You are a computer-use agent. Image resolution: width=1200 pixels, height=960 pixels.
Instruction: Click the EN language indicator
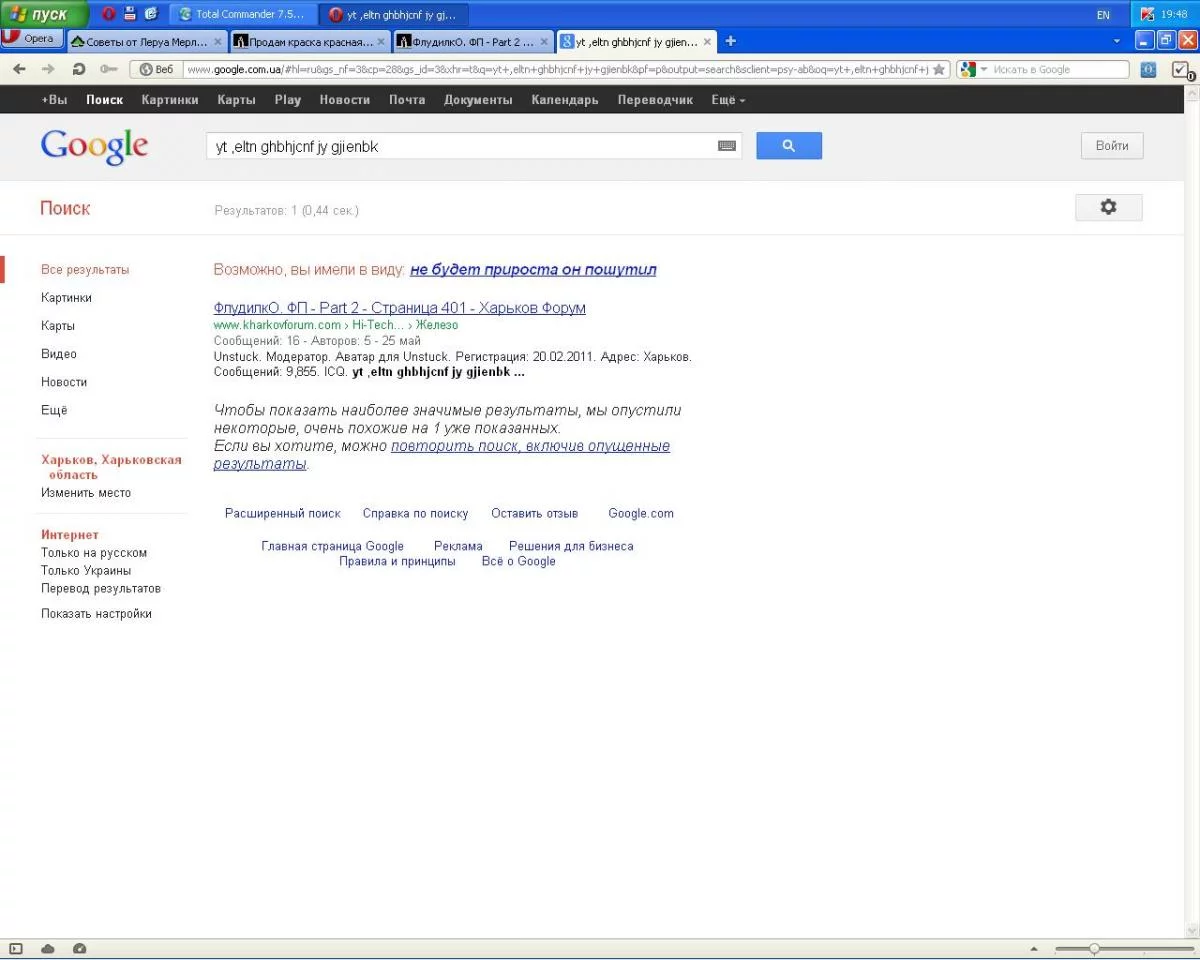click(x=1103, y=15)
